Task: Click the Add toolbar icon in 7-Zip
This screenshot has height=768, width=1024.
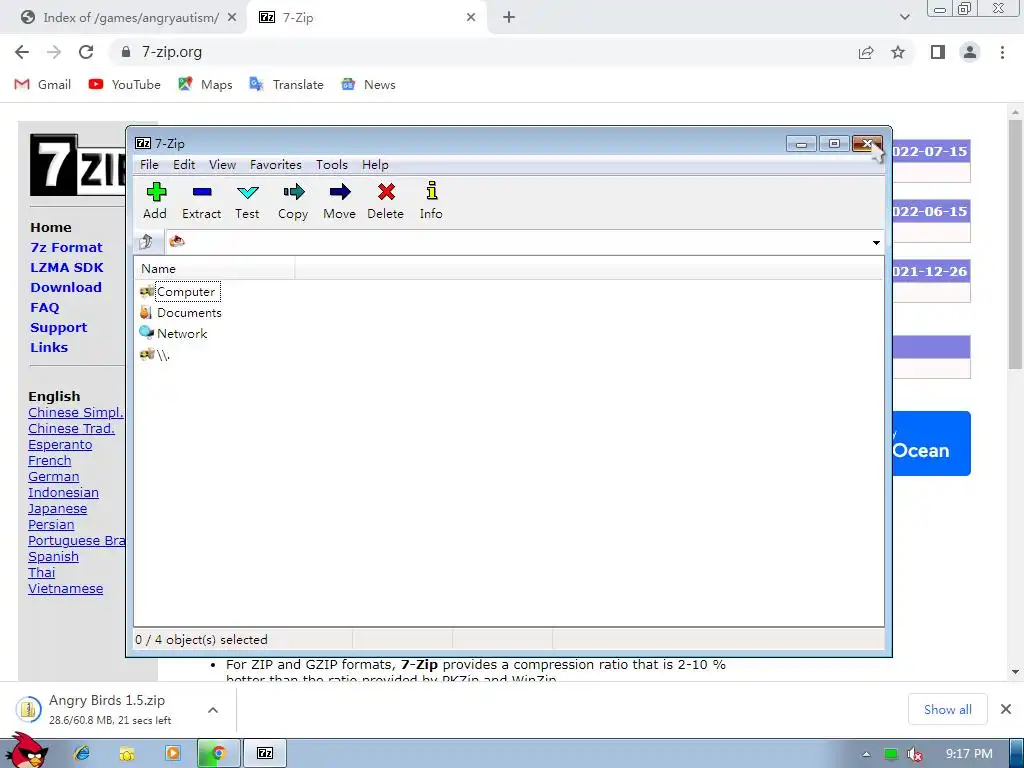Action: click(155, 201)
